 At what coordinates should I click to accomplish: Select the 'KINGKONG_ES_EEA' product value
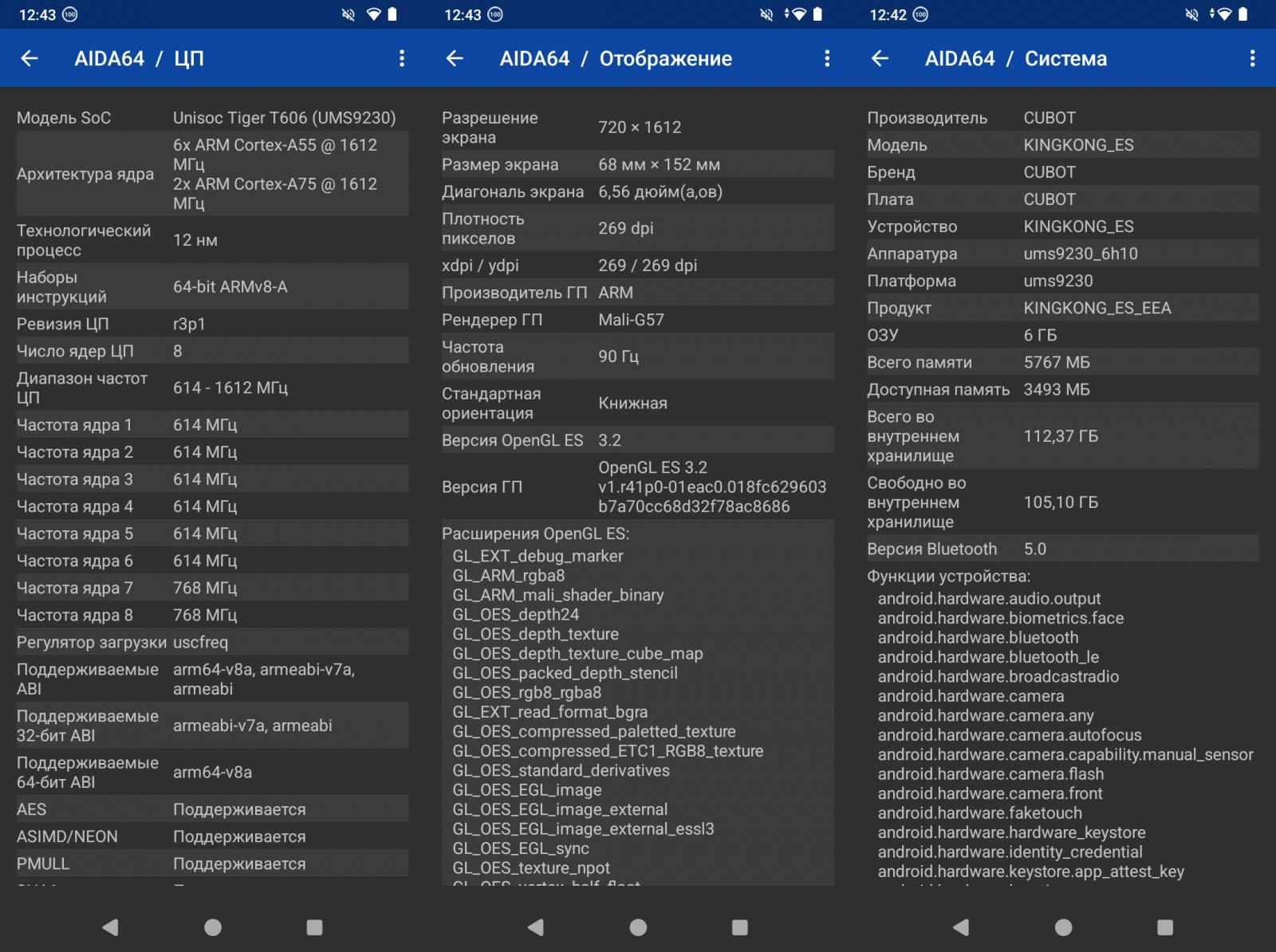coord(1097,308)
